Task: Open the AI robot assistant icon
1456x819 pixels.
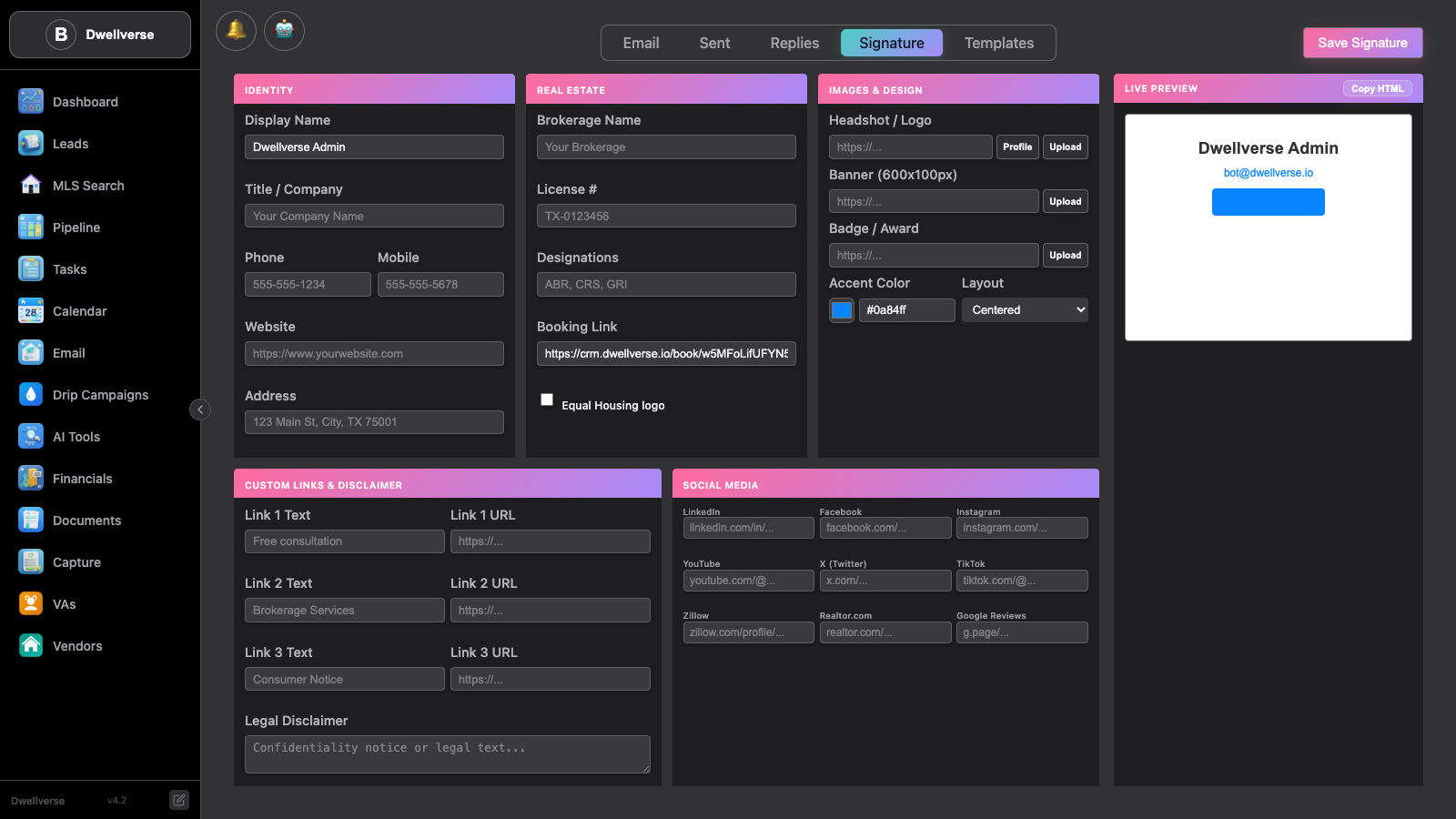Action: click(284, 31)
